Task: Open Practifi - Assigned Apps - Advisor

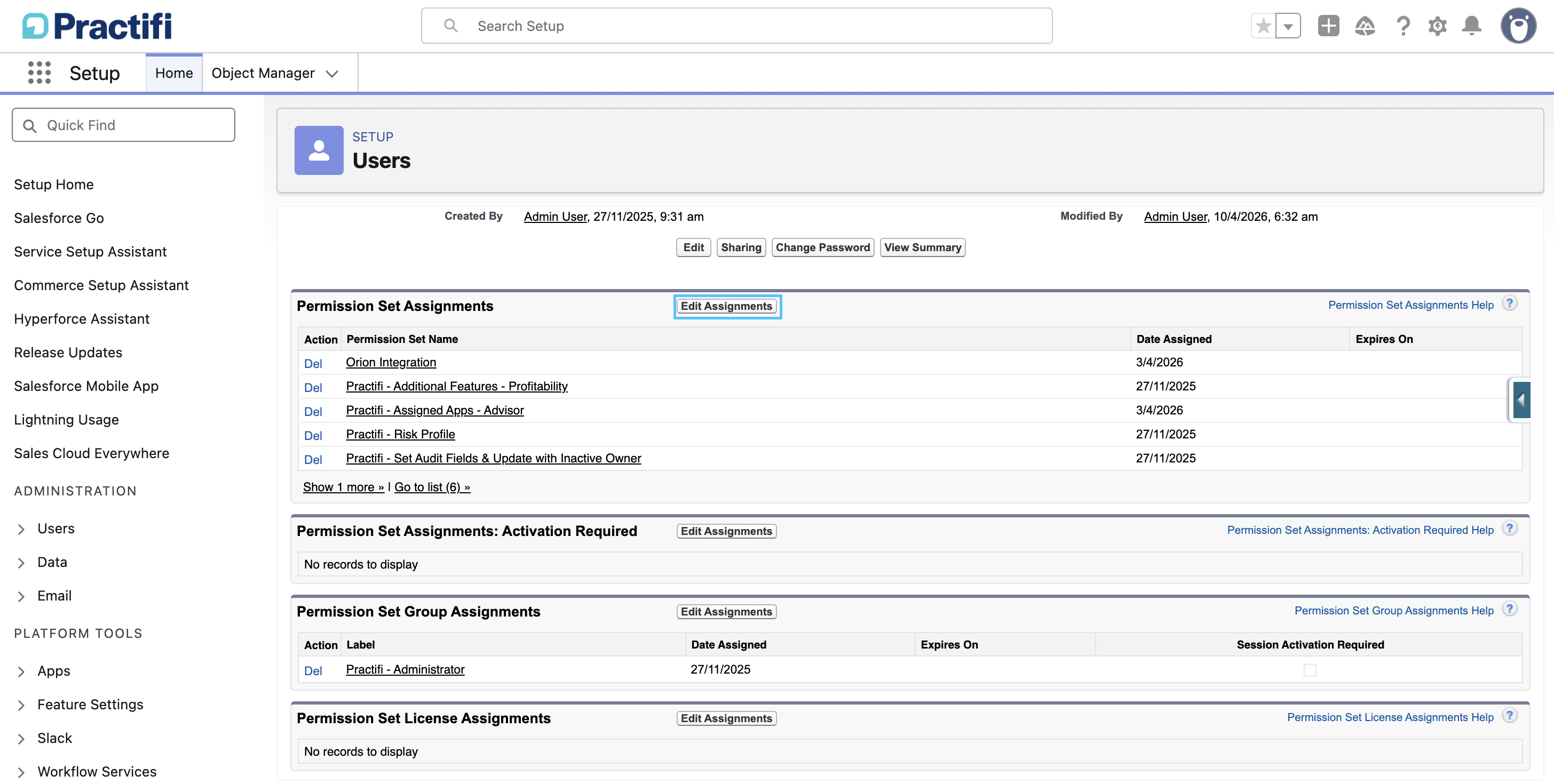Action: click(x=435, y=410)
